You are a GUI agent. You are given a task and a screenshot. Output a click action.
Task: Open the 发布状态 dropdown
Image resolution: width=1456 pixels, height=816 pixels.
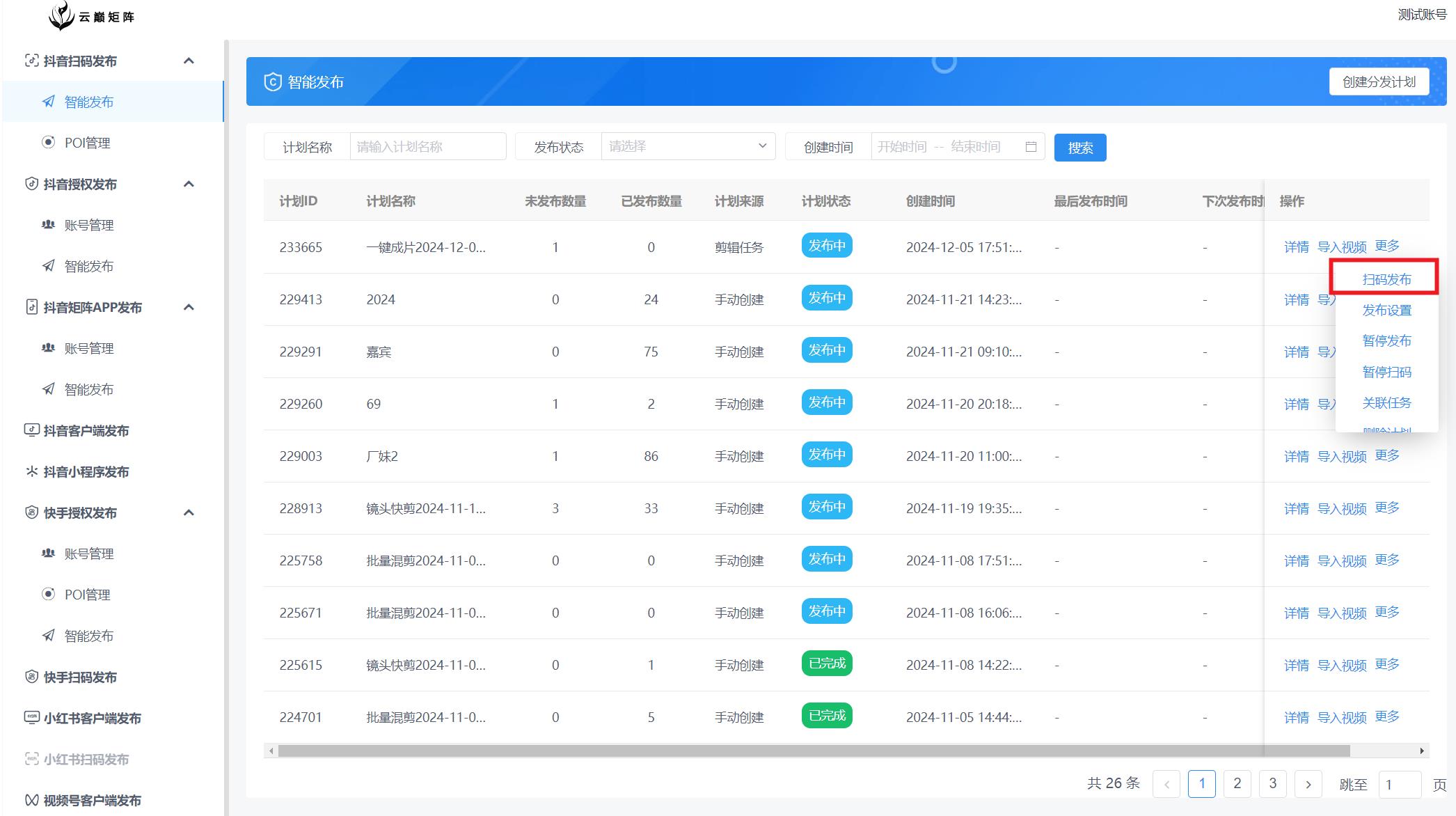point(688,146)
